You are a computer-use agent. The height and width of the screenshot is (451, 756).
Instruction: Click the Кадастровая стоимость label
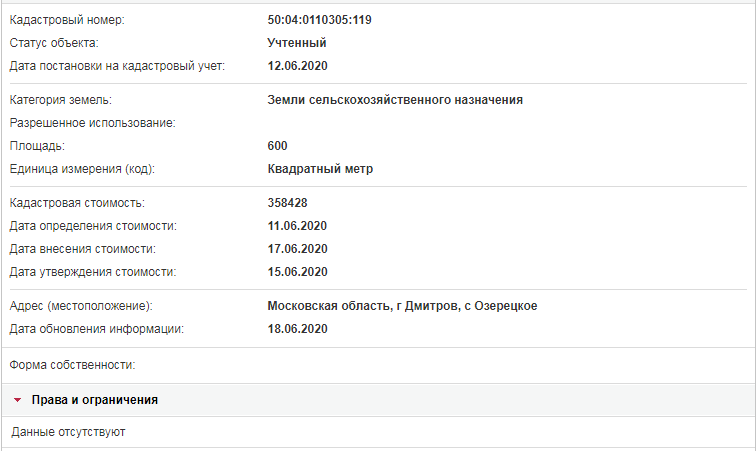point(77,203)
